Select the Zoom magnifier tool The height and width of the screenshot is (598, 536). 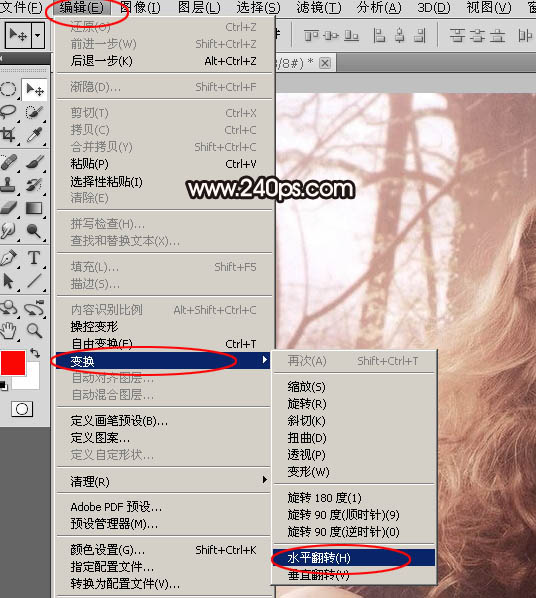(x=35, y=331)
